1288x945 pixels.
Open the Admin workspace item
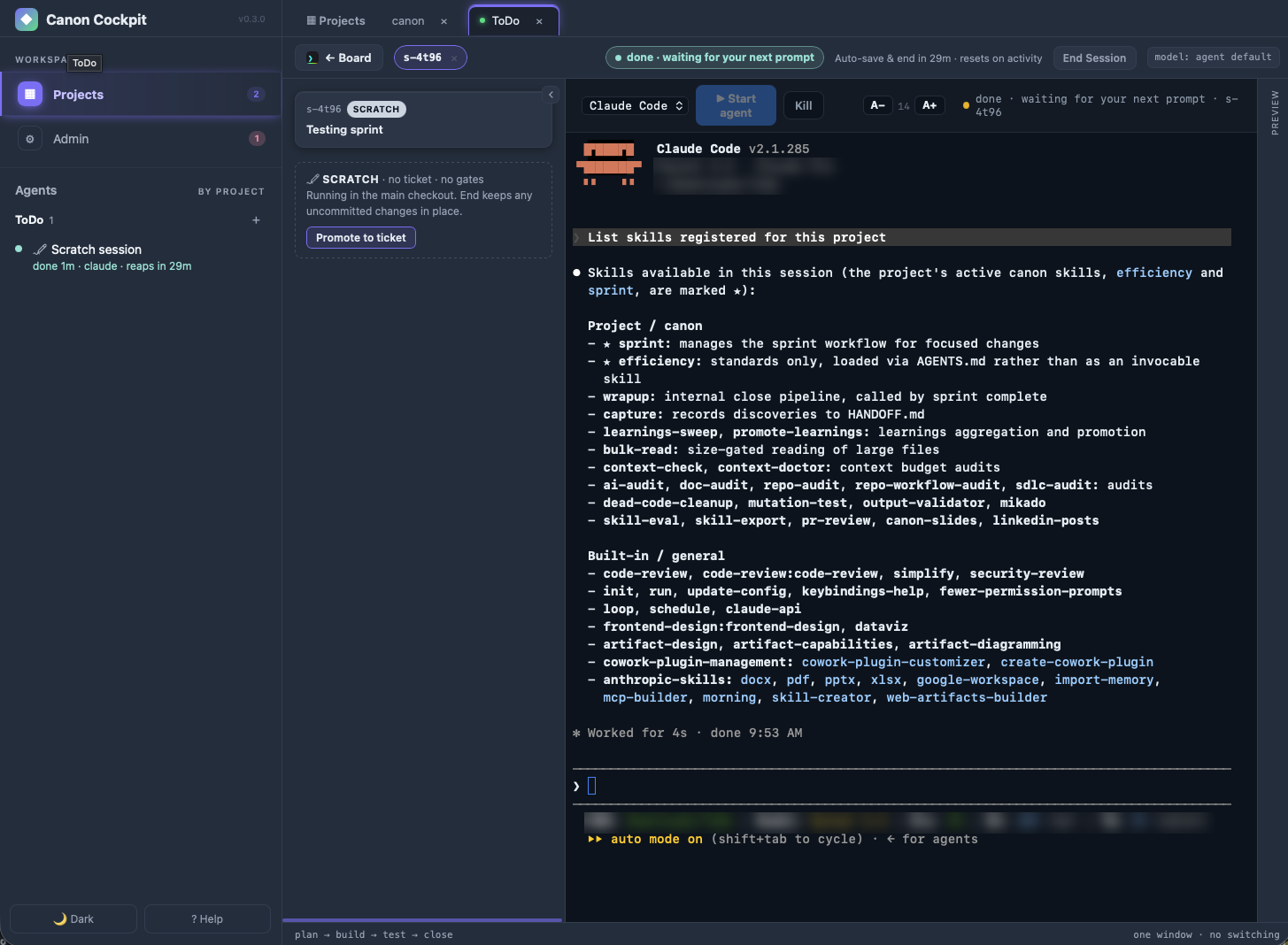(141, 139)
